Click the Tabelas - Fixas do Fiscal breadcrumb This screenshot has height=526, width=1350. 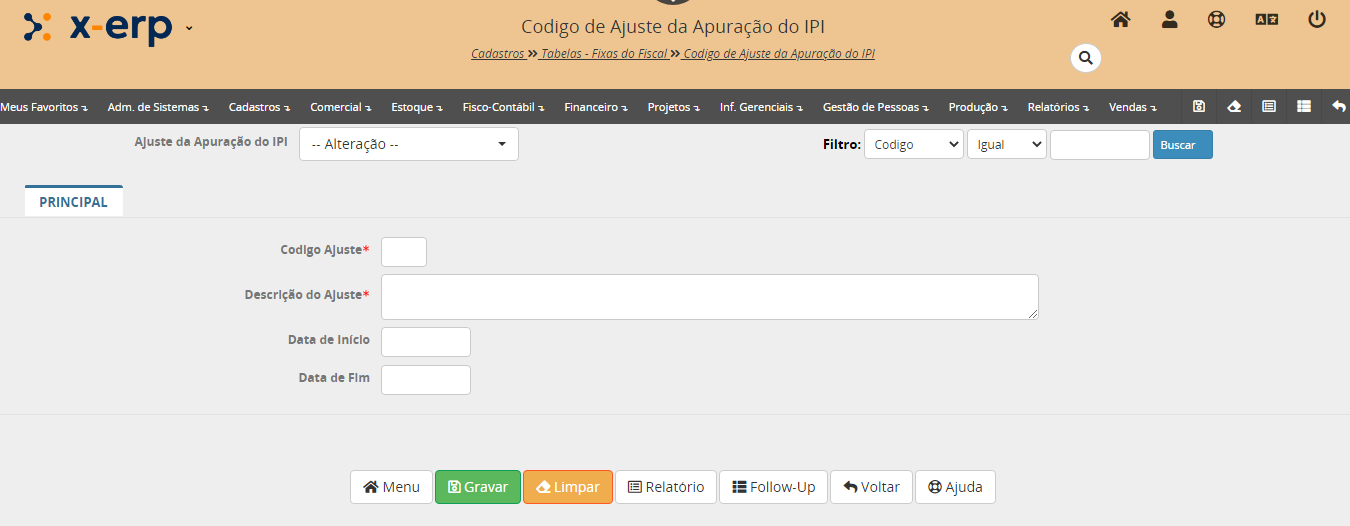point(604,54)
